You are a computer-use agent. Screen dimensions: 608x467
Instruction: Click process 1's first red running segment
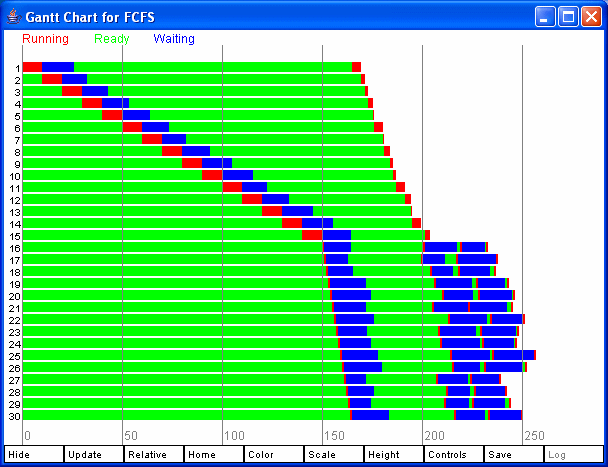point(32,67)
